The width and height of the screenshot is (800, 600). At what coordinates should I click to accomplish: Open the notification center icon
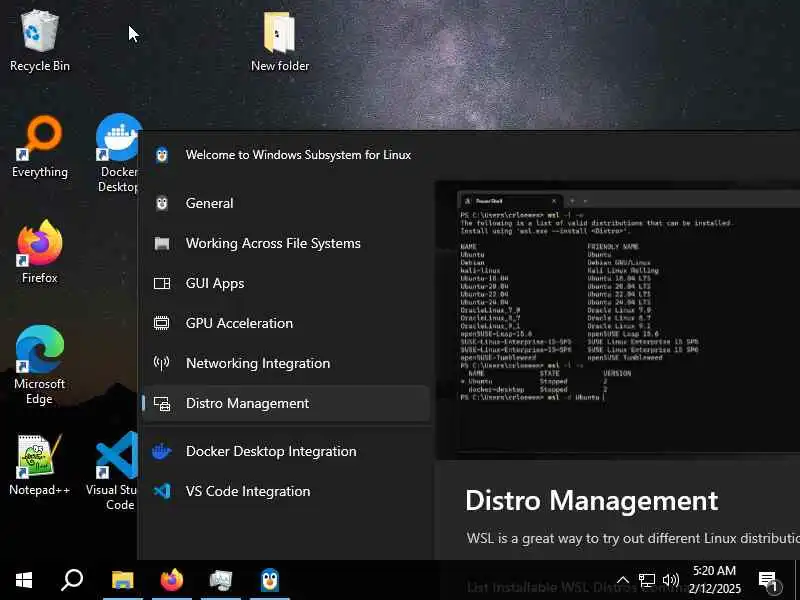point(769,581)
